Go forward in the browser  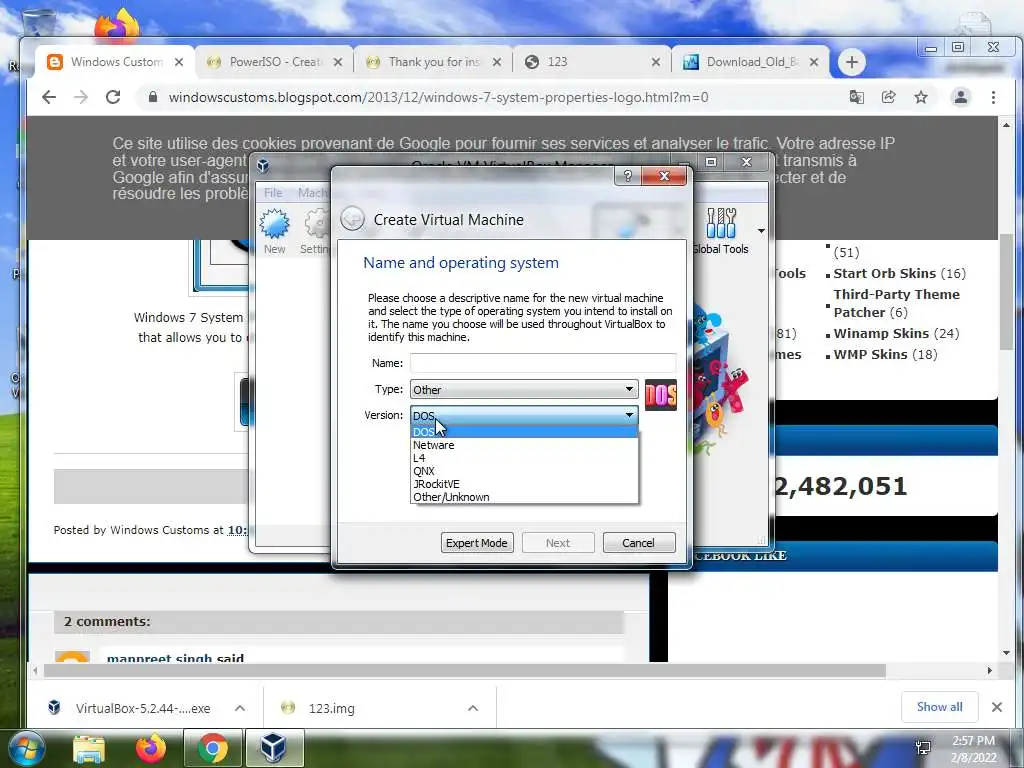(80, 97)
